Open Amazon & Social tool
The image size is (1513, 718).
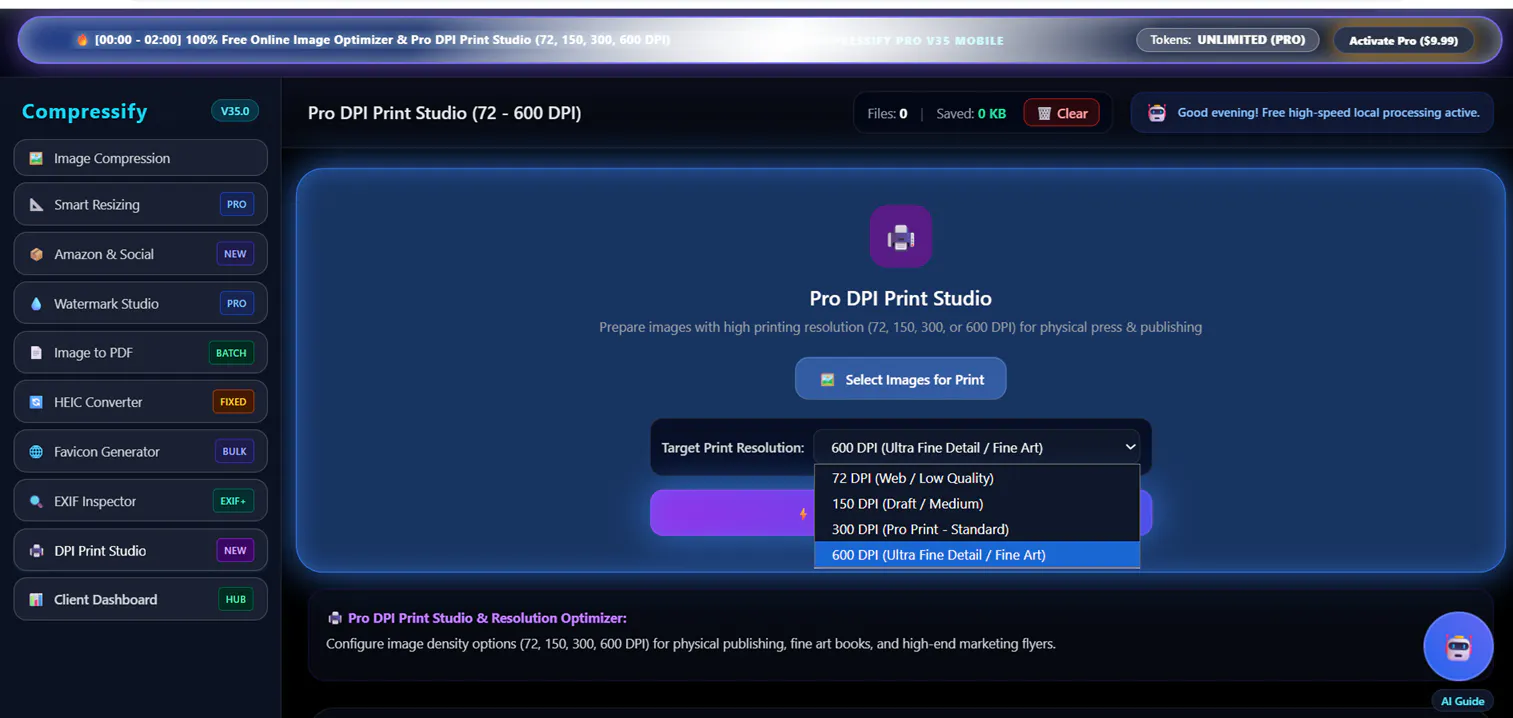141,254
